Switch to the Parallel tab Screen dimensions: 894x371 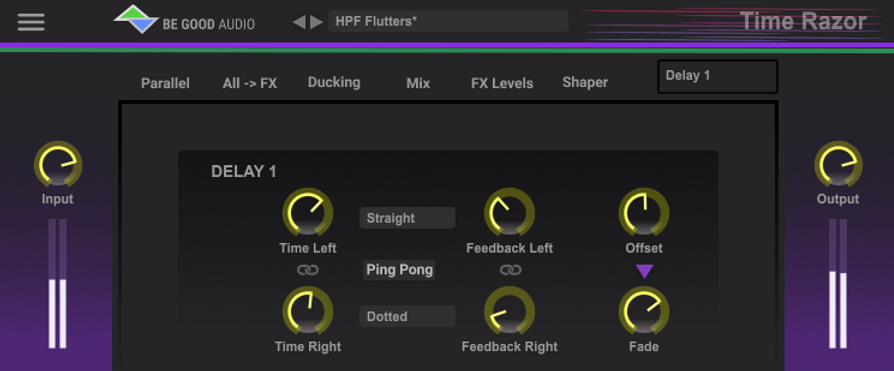pos(165,83)
